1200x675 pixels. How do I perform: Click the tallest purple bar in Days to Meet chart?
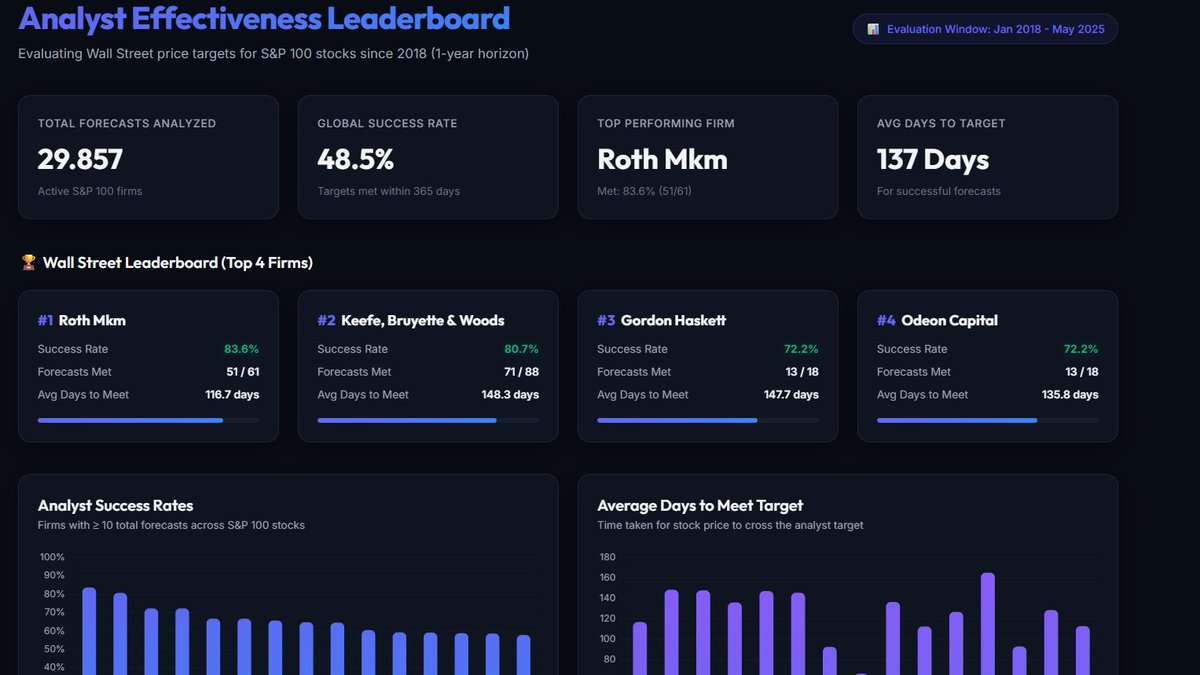[988, 623]
